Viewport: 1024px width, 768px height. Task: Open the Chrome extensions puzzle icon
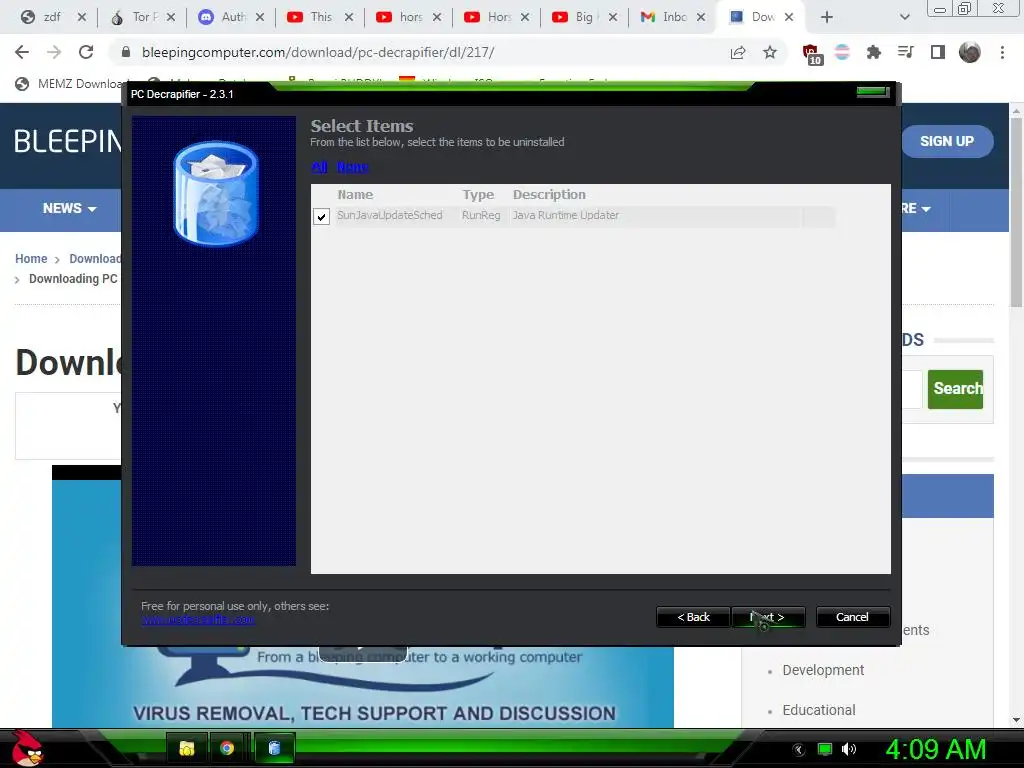click(874, 52)
